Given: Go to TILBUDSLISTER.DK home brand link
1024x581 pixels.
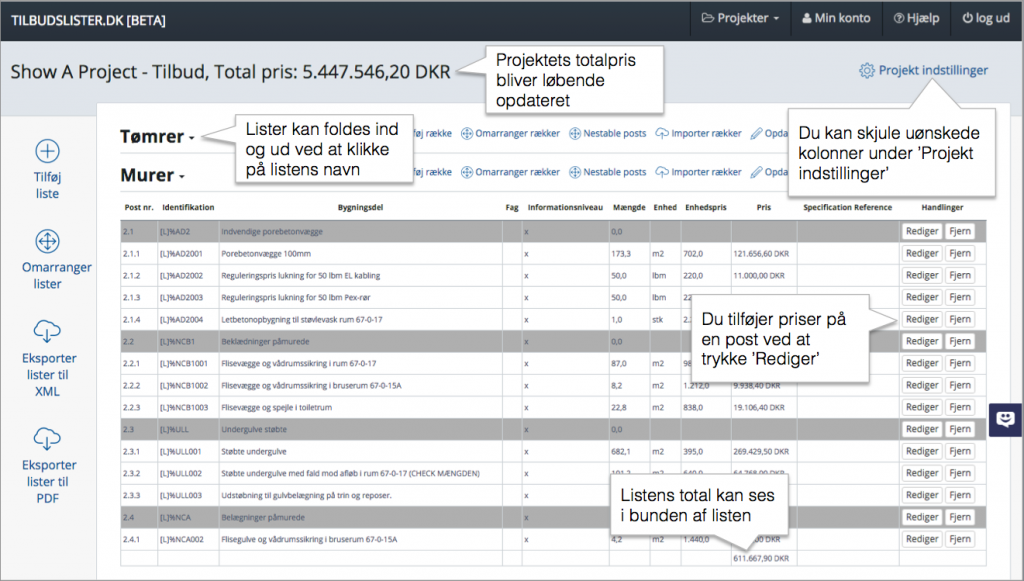Looking at the screenshot, I should pyautogui.click(x=88, y=20).
